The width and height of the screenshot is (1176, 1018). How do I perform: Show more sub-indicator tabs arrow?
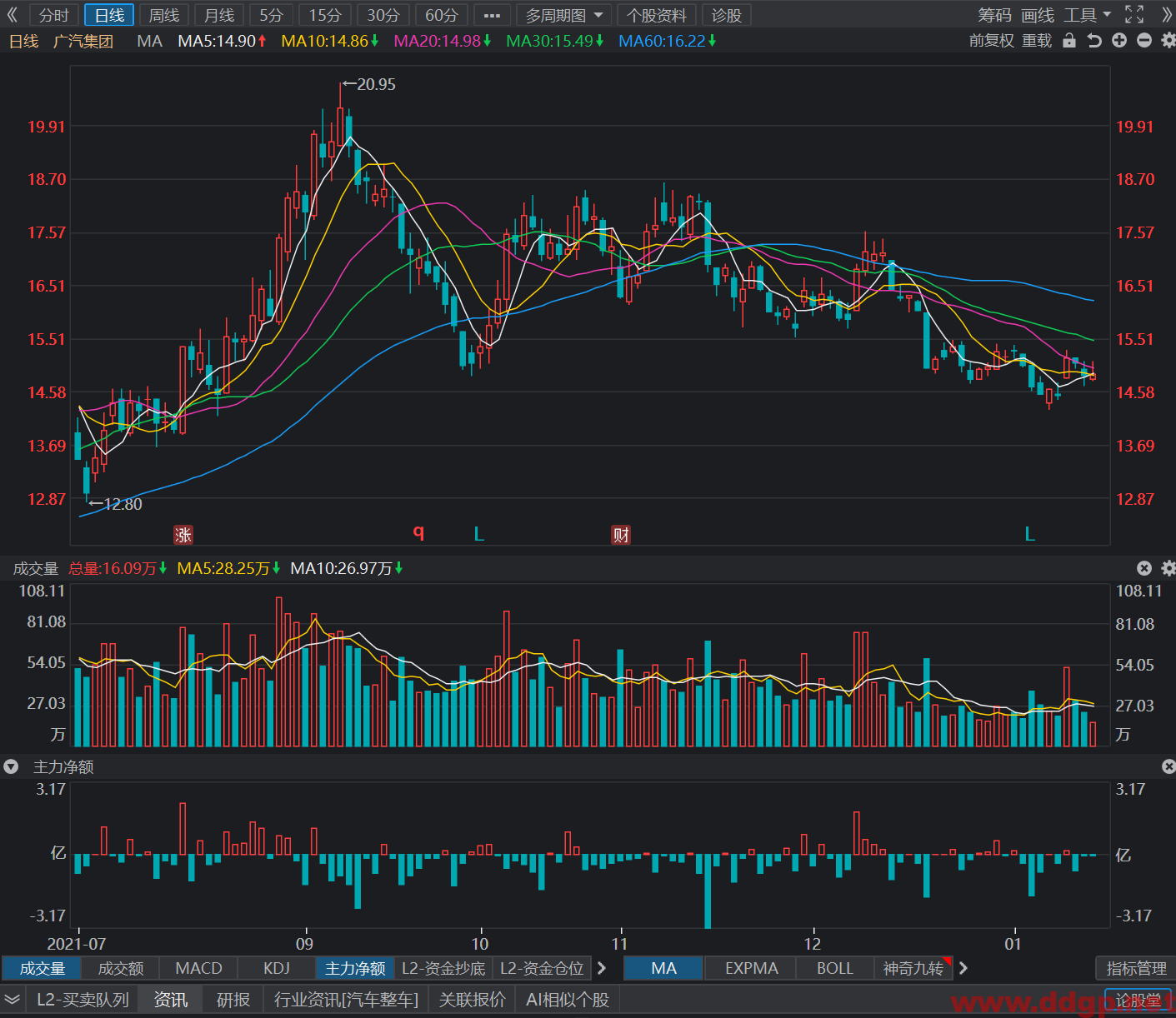click(x=602, y=968)
